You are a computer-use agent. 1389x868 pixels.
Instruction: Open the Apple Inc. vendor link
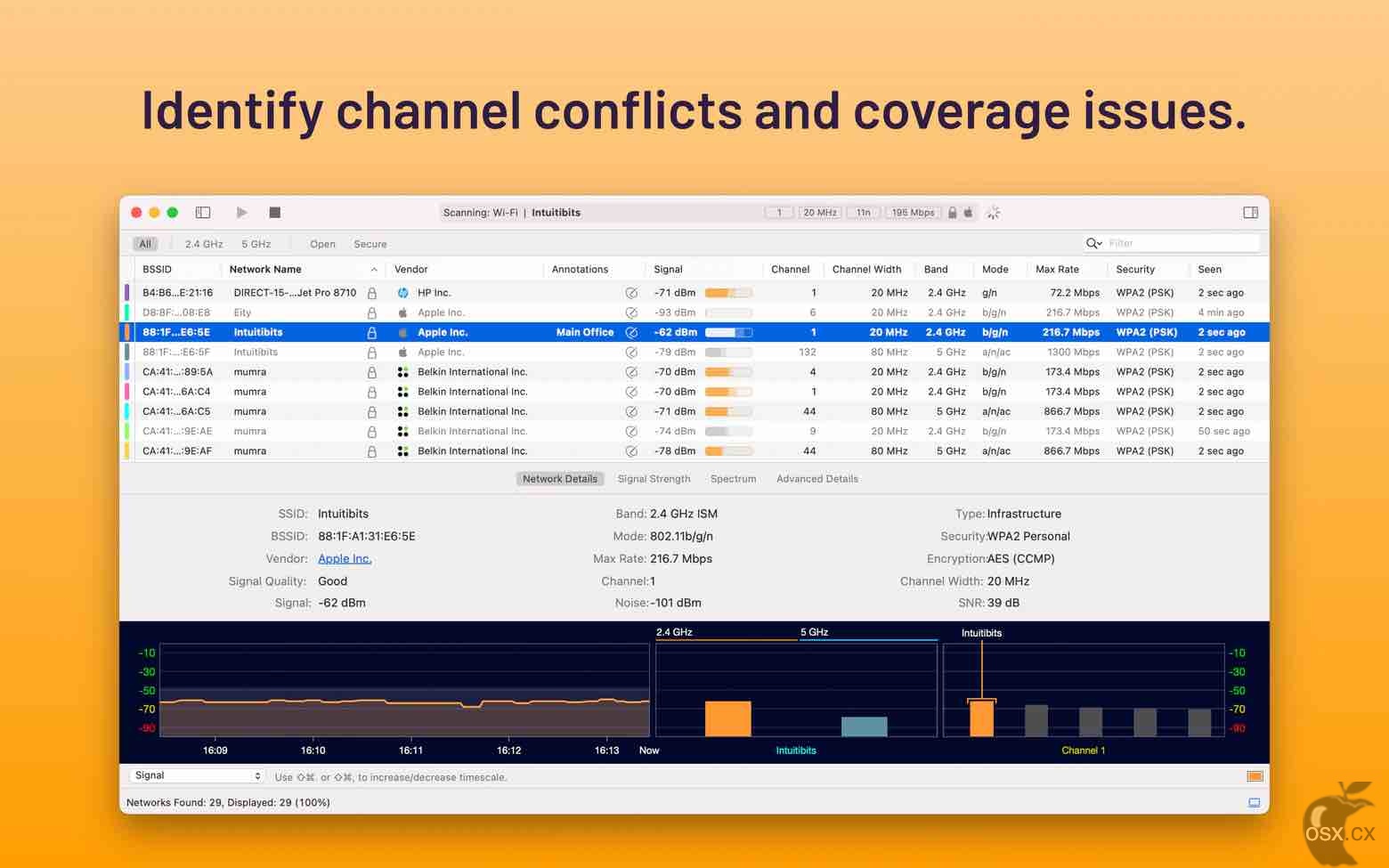click(x=345, y=559)
